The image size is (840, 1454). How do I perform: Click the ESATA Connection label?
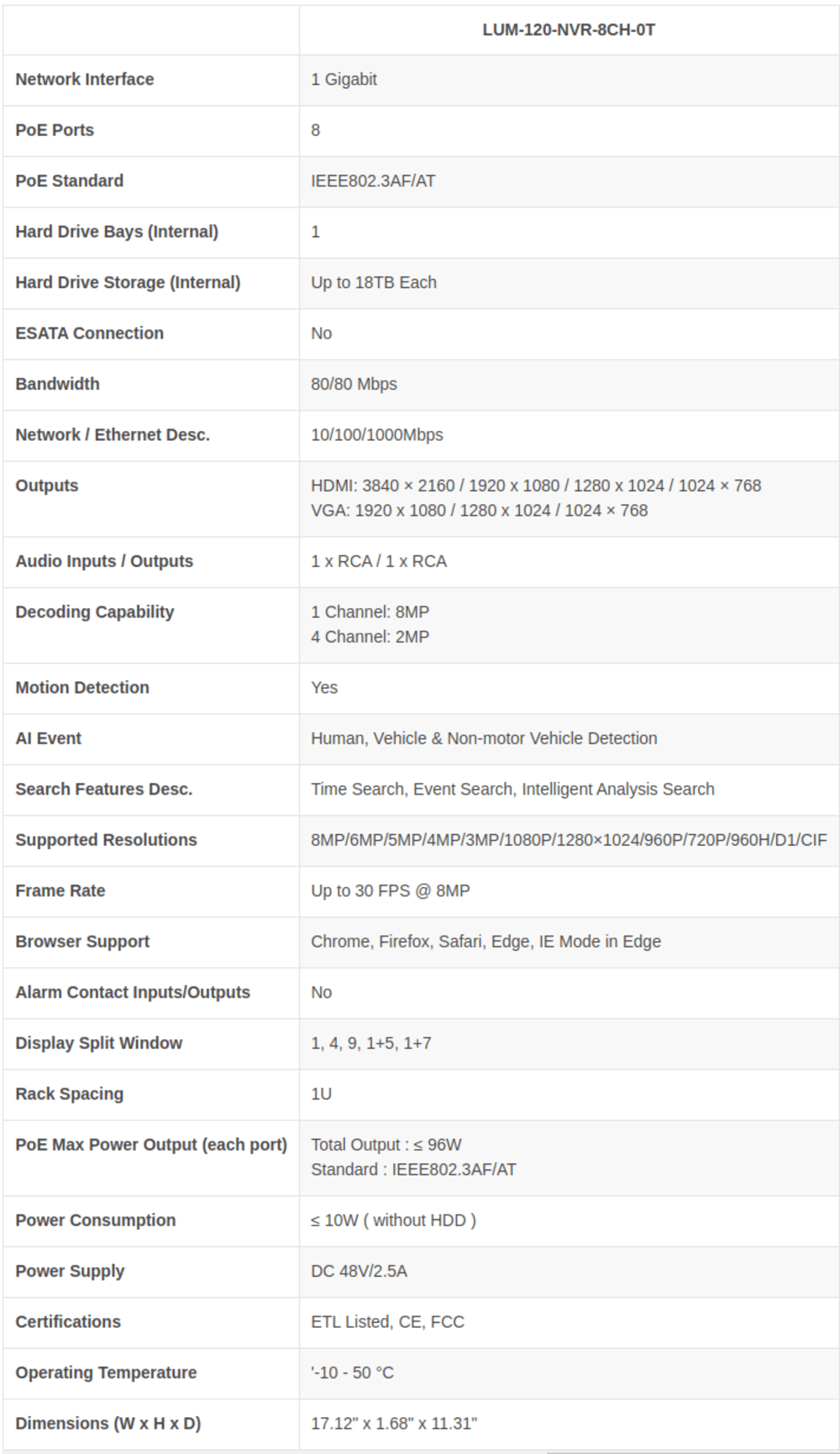(90, 333)
